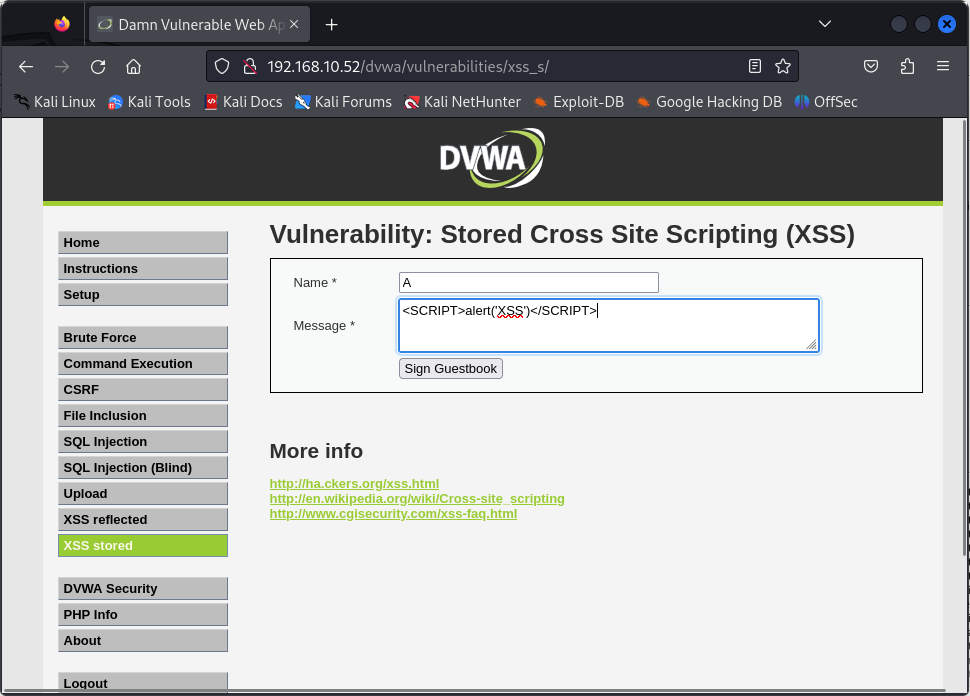
Task: Open the About page
Action: point(143,641)
